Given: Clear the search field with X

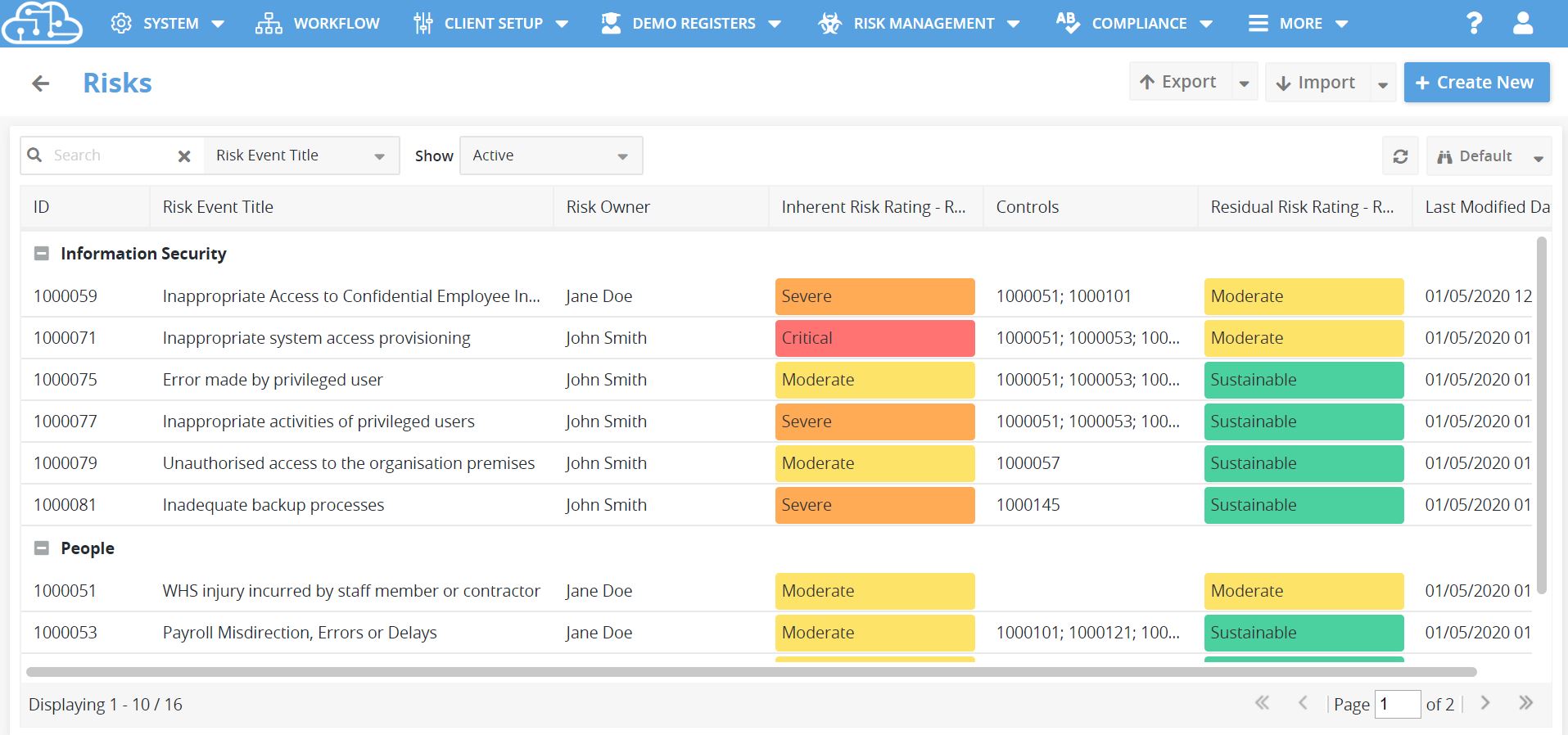Looking at the screenshot, I should pos(184,156).
